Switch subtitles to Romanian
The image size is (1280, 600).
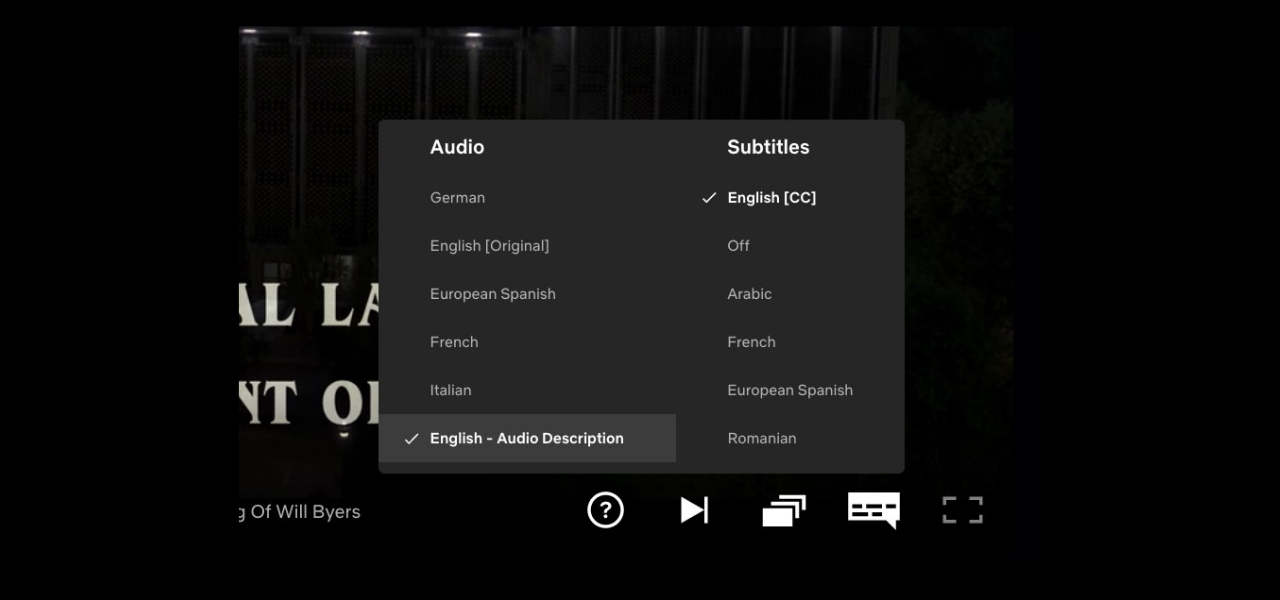point(761,438)
